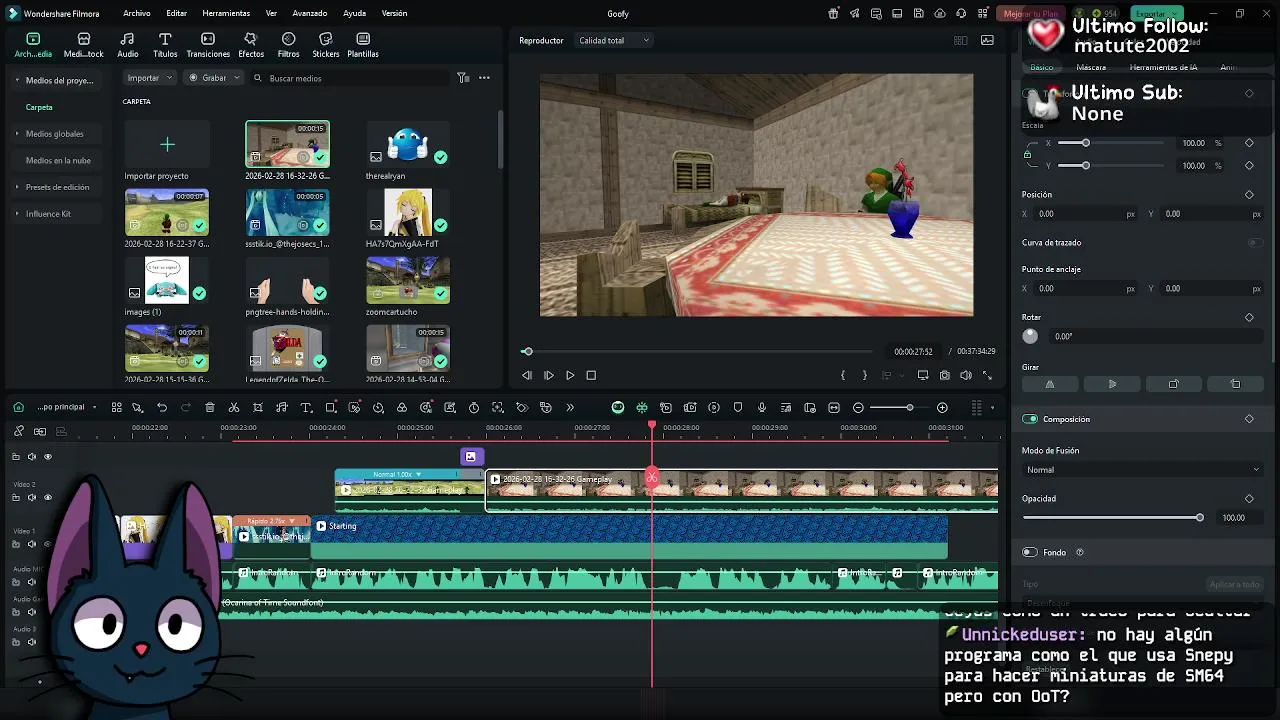Rotate clip clockwise under Girar
Screen dimensions: 1280x720
(1174, 384)
